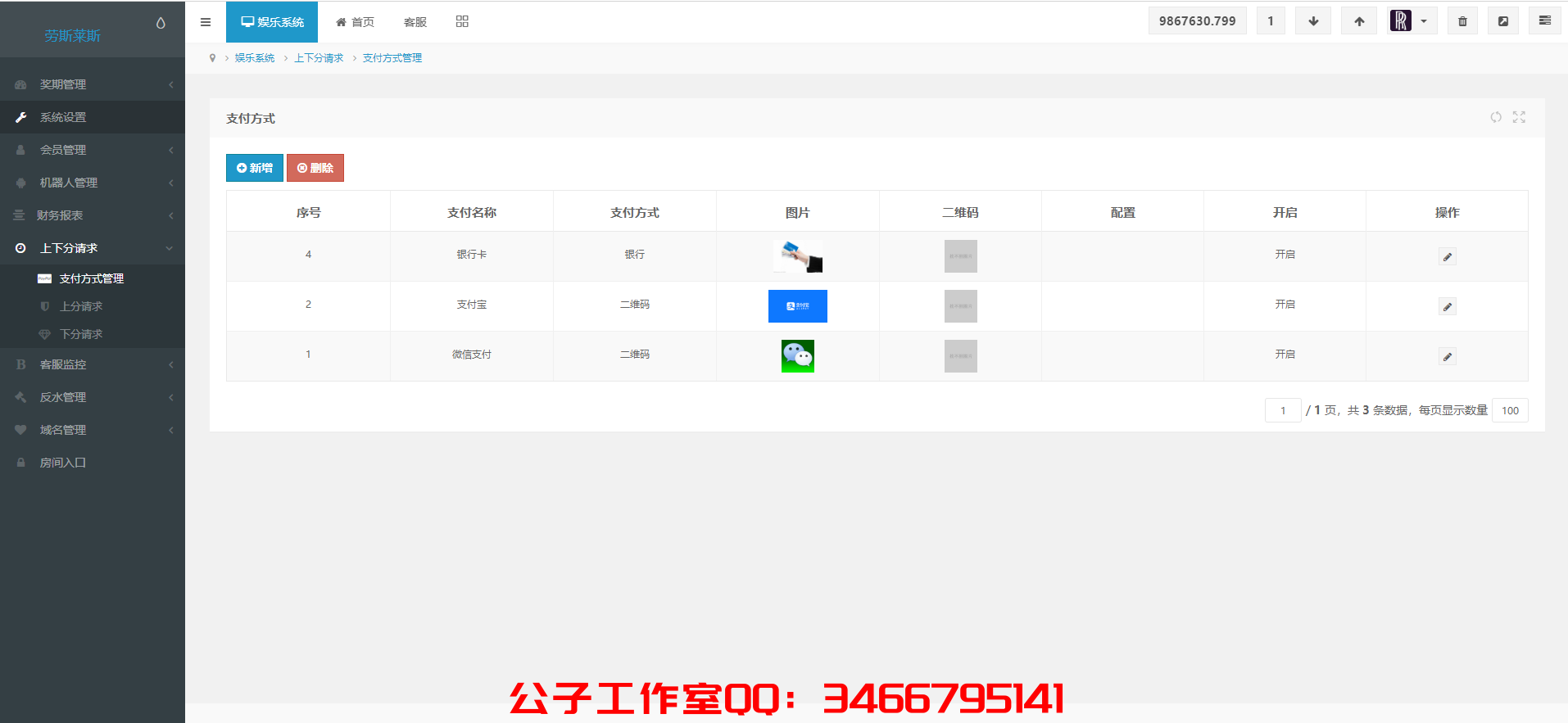Open the 支付宝 blue image thumbnail
Screen dimensions: 1568x723
click(x=798, y=306)
